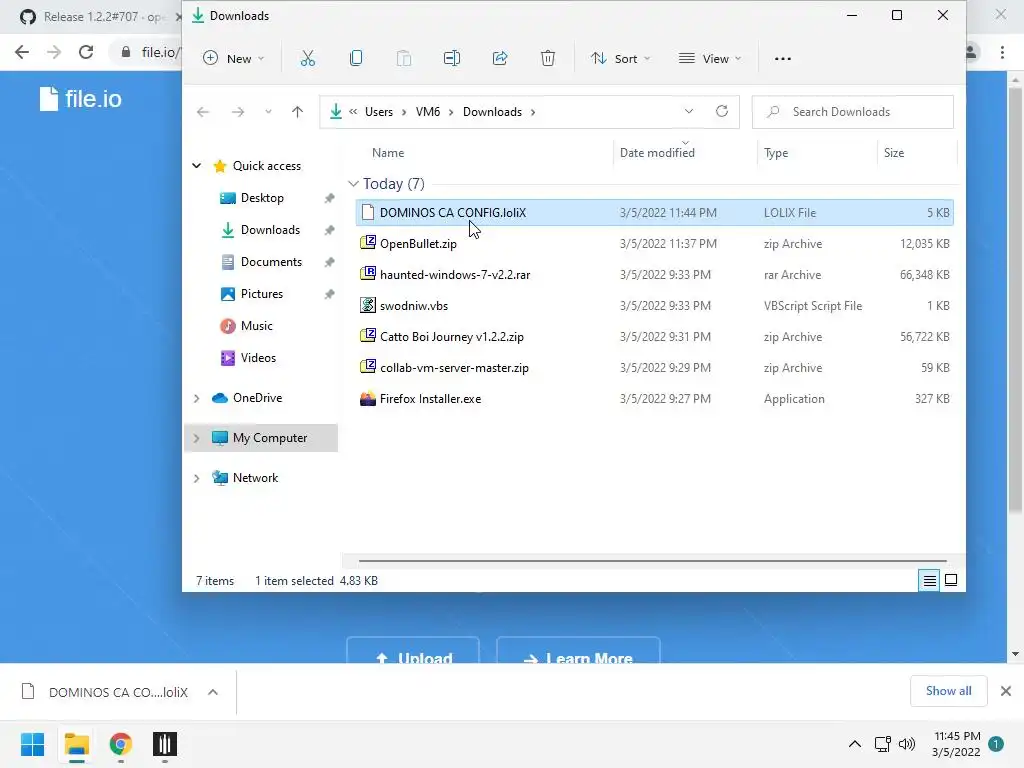Click the Upload button on file.io
The height and width of the screenshot is (768, 1024).
pos(413,650)
